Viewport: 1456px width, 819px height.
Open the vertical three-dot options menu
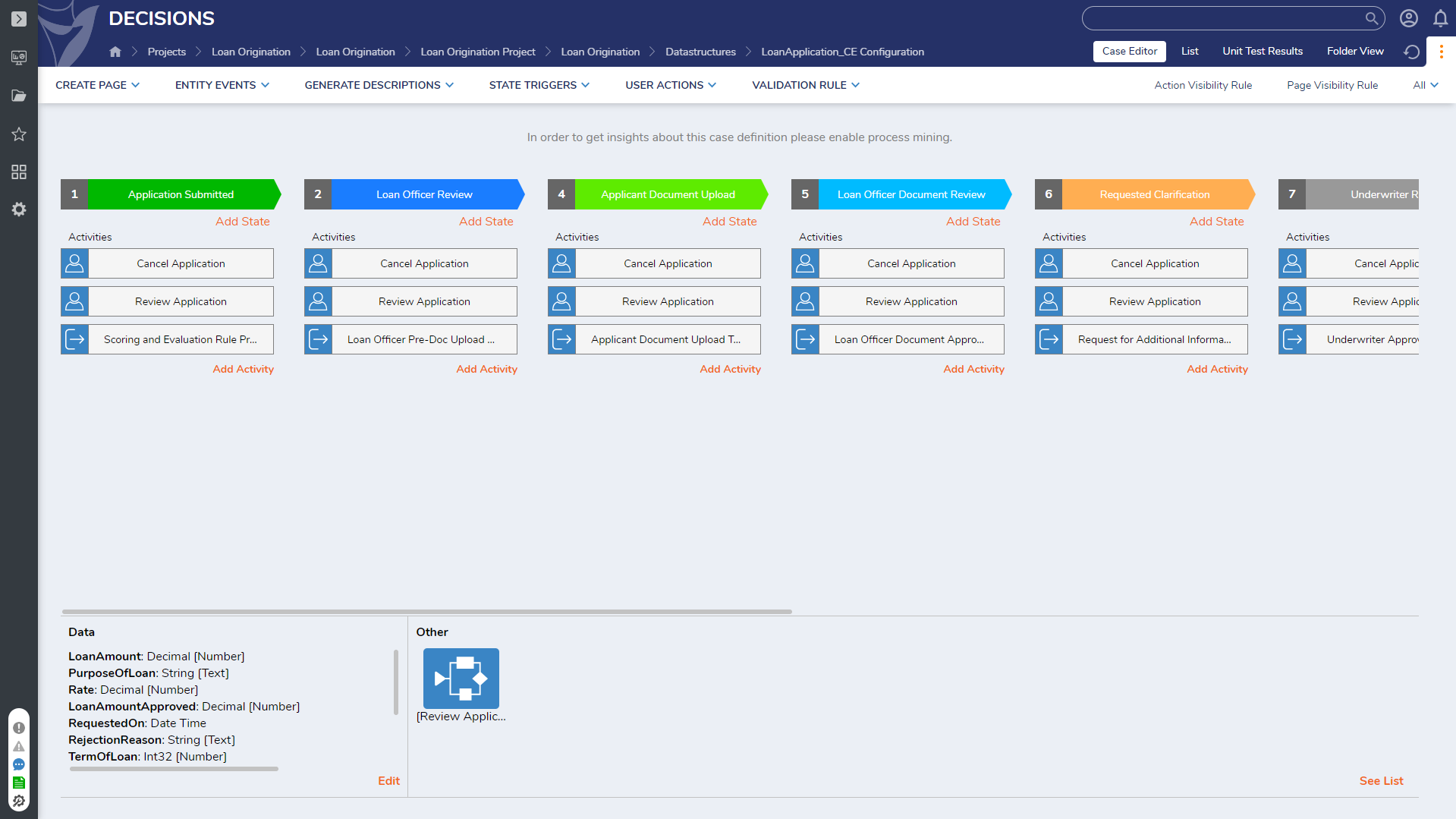coord(1441,52)
